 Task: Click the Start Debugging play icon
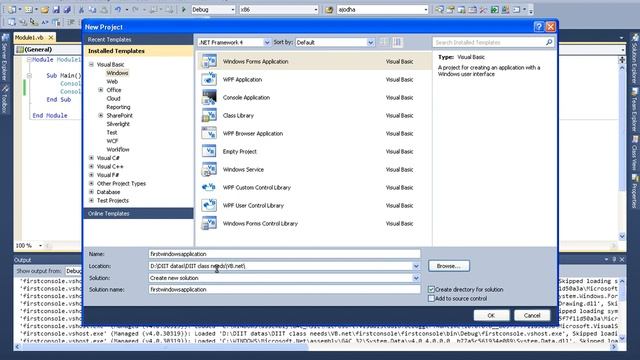(184, 9)
